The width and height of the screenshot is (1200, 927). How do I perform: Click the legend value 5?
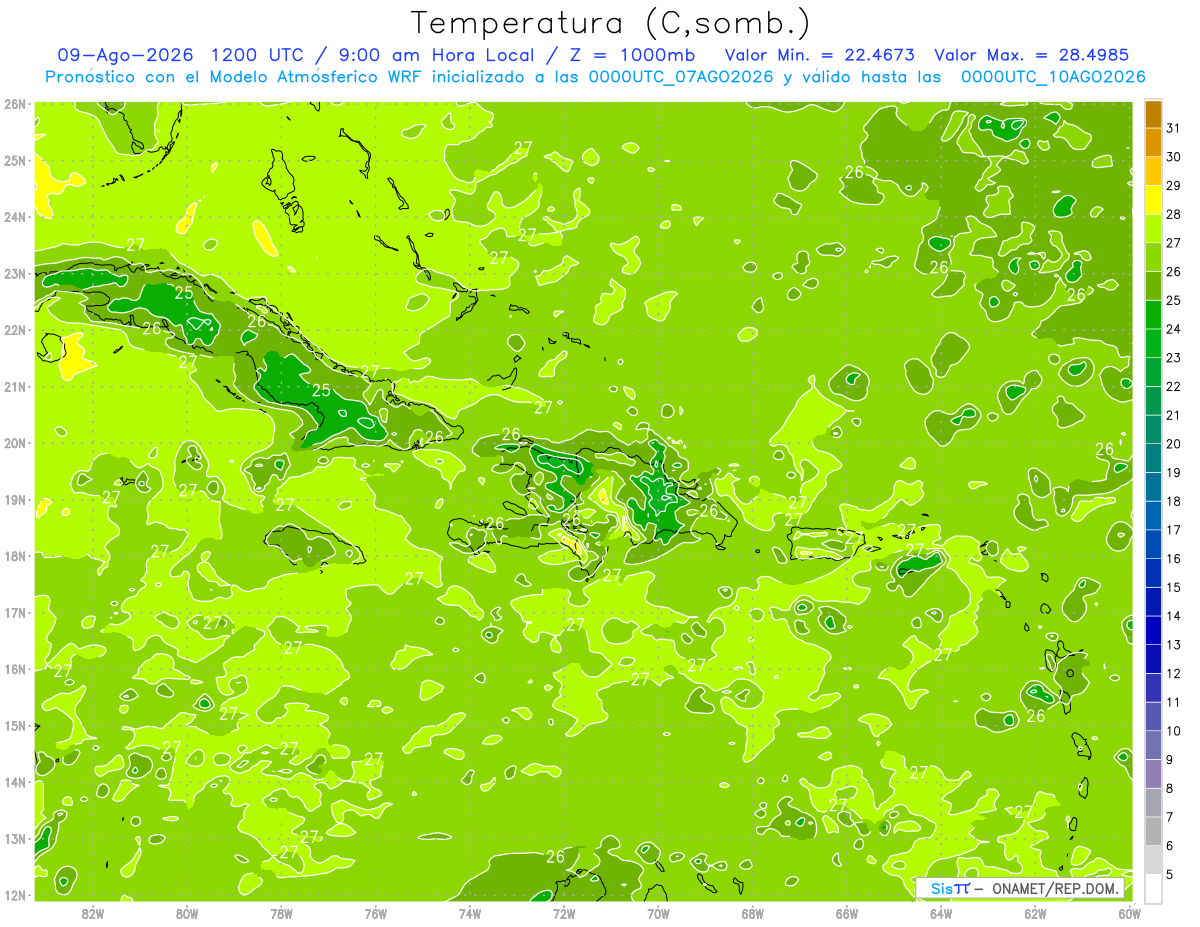[x=1170, y=874]
